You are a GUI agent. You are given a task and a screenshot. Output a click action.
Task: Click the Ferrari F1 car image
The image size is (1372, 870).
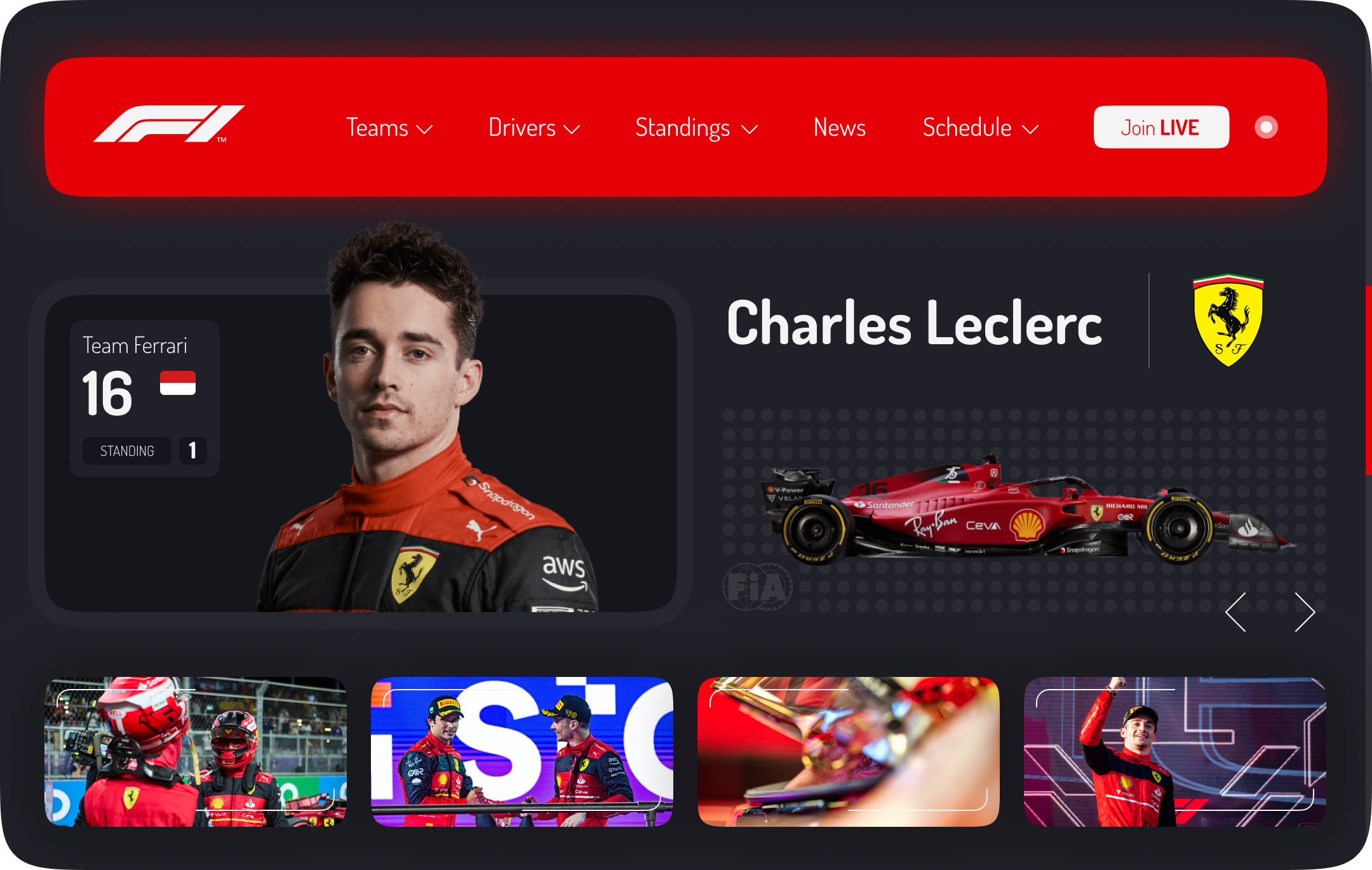[1026, 510]
